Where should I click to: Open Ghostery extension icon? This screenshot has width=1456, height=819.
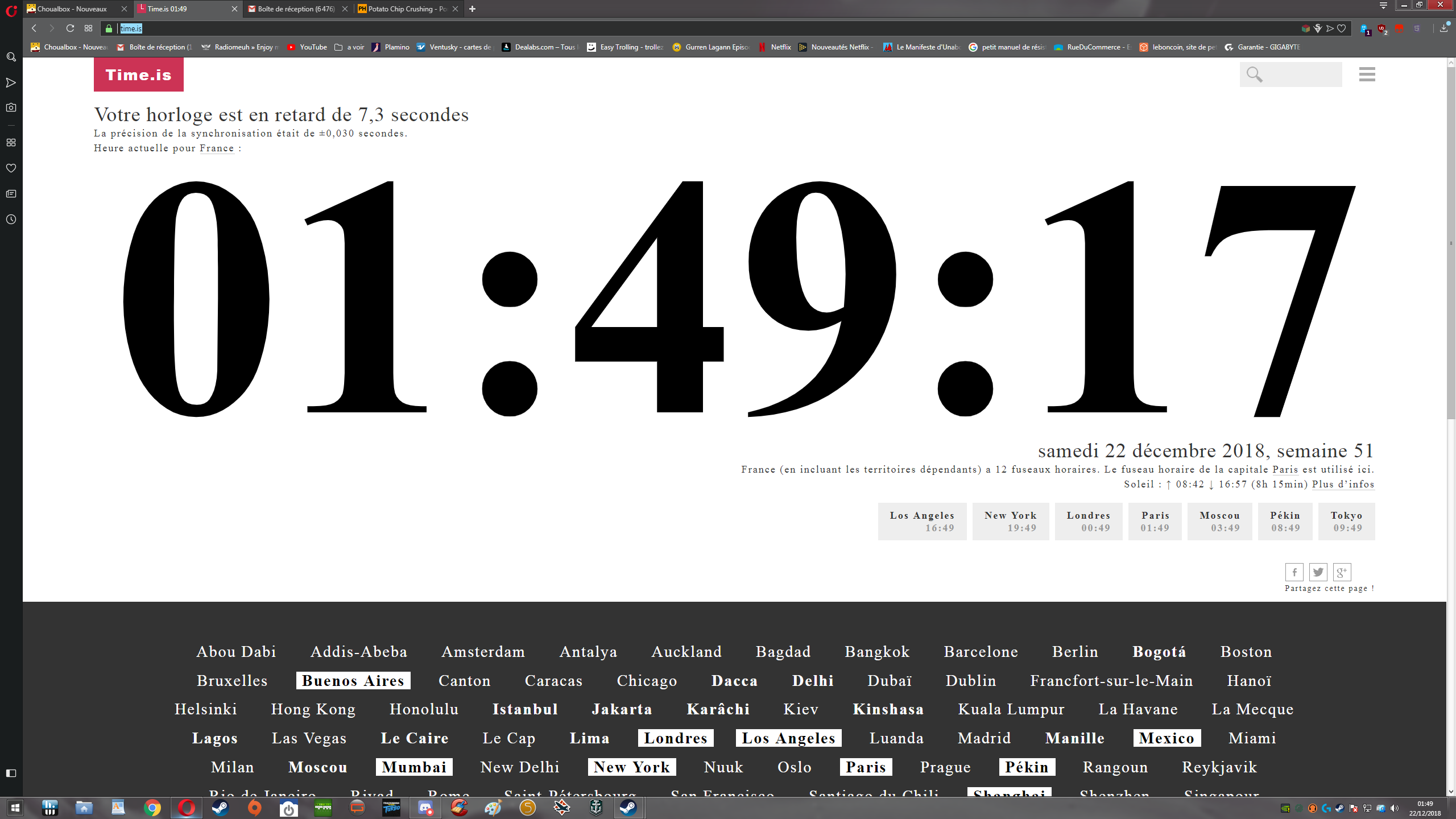(x=1365, y=29)
